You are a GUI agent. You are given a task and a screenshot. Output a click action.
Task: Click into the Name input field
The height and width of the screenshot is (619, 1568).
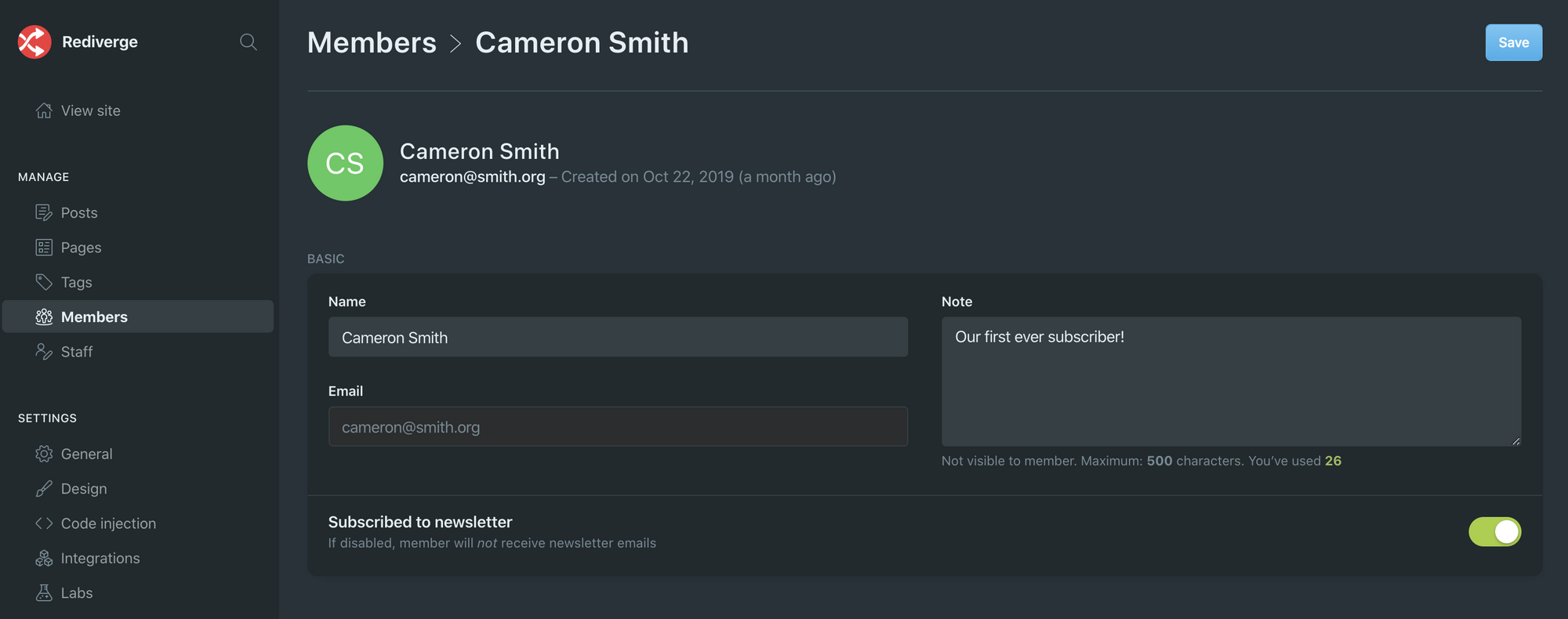pyautogui.click(x=618, y=338)
